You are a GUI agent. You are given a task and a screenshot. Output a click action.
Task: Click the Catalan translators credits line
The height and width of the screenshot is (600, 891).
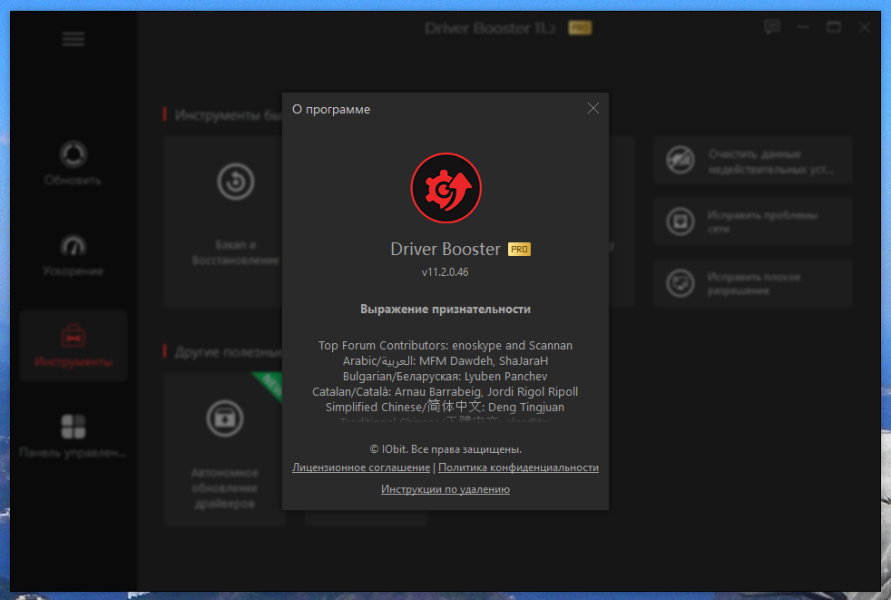(x=445, y=391)
